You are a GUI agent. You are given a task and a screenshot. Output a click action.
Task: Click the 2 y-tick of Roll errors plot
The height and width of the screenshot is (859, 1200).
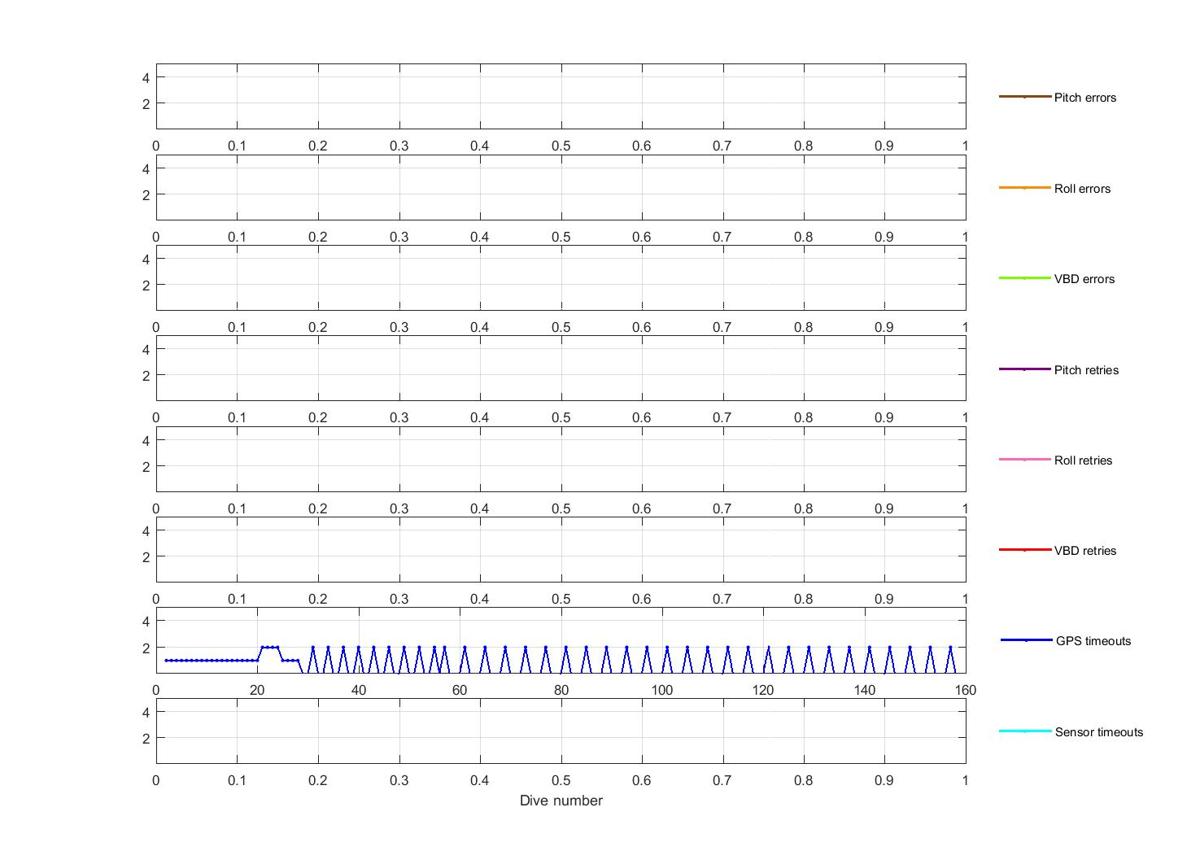tap(146, 194)
